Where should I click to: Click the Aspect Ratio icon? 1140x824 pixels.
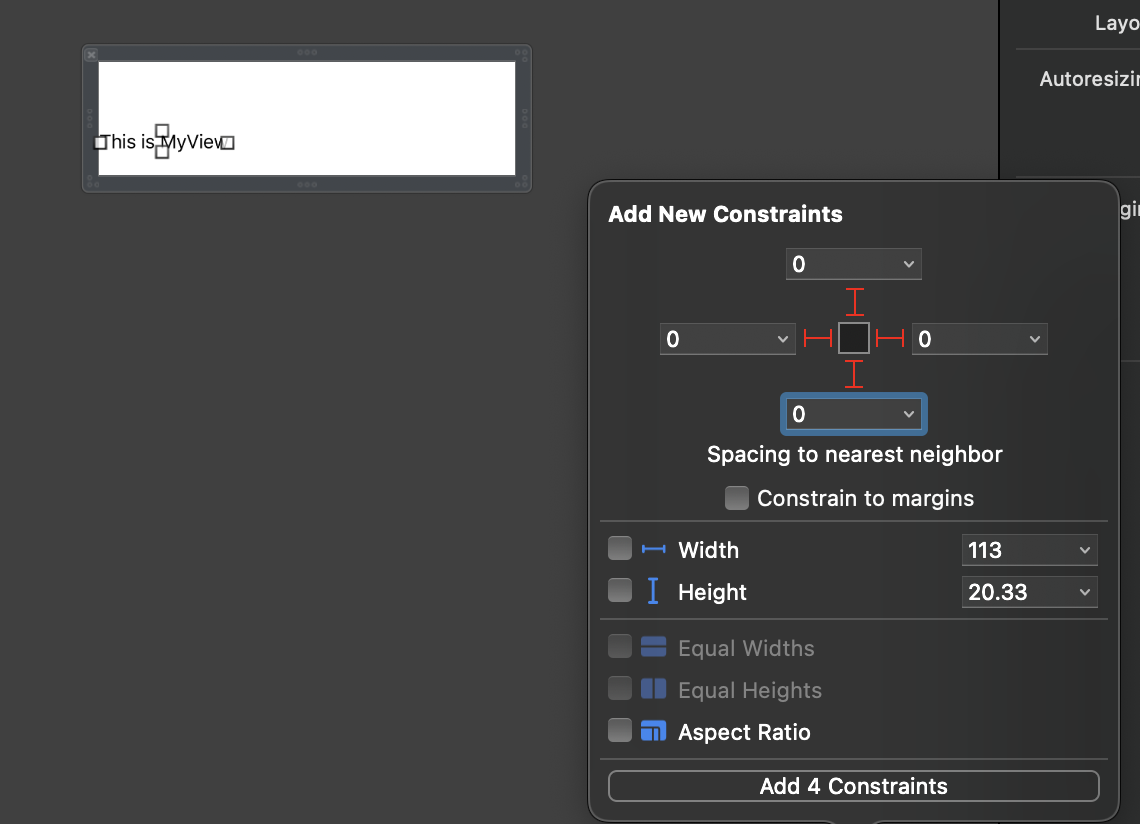(654, 731)
